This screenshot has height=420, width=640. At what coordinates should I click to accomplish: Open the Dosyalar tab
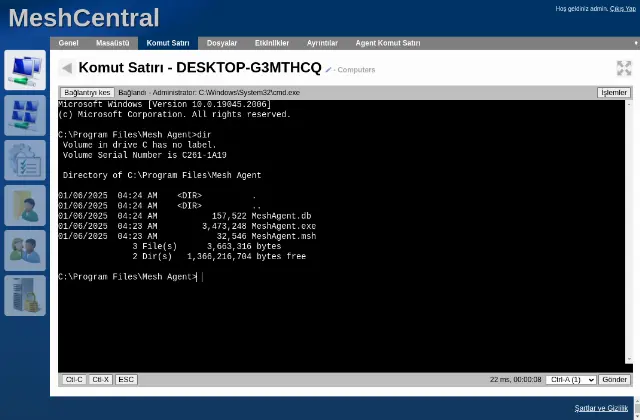[222, 43]
